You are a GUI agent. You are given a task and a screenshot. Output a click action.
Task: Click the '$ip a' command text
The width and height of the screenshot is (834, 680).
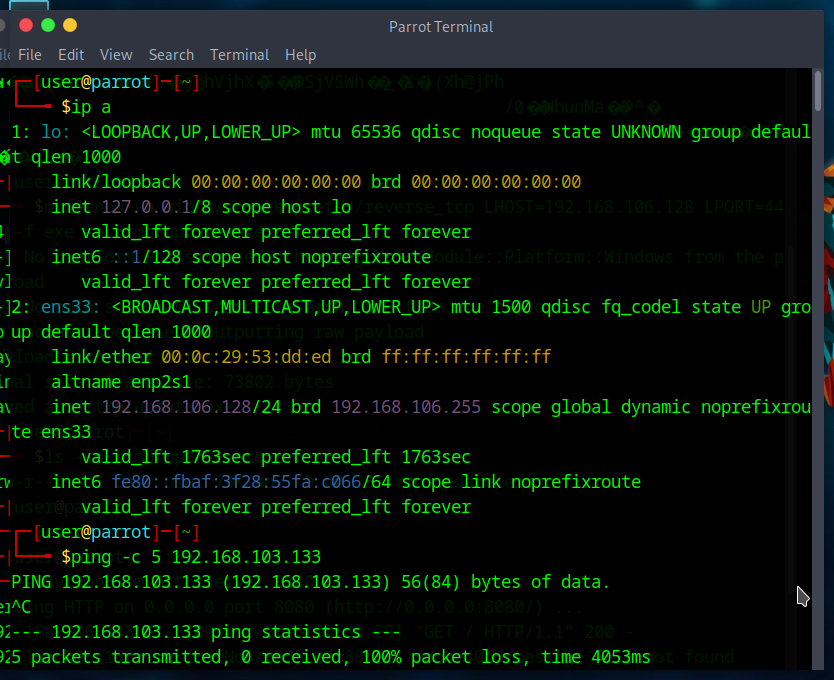tap(86, 107)
